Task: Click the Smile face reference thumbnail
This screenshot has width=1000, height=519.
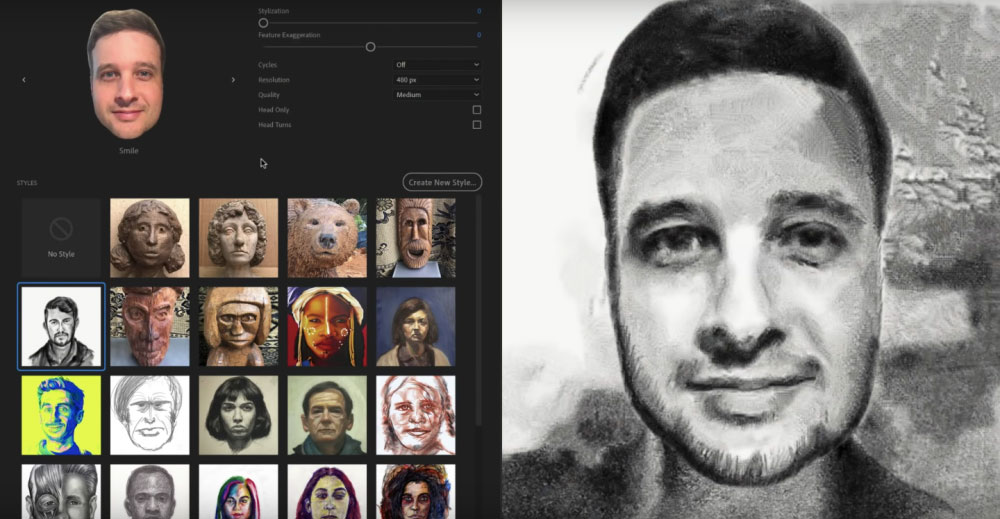Action: coord(126,74)
